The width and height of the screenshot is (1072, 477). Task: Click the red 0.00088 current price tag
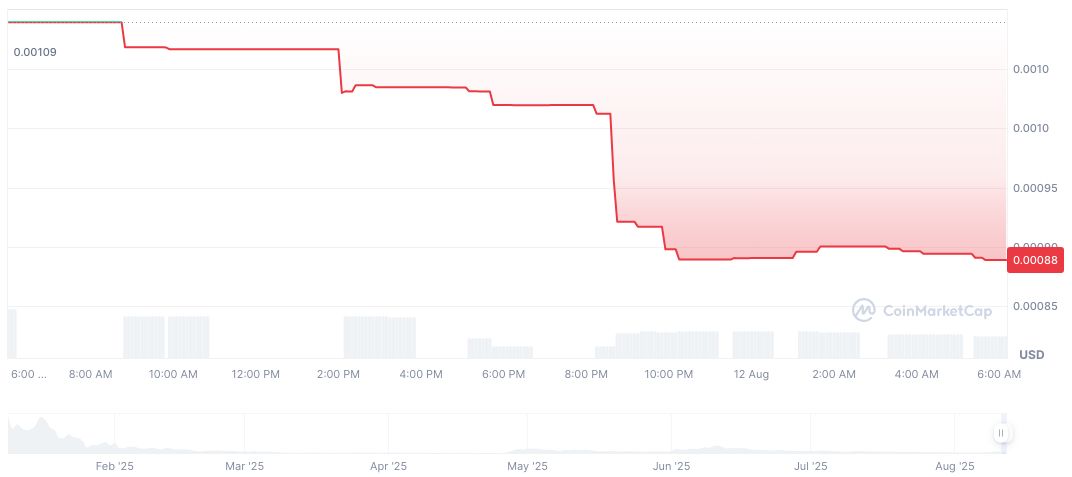coord(1036,260)
